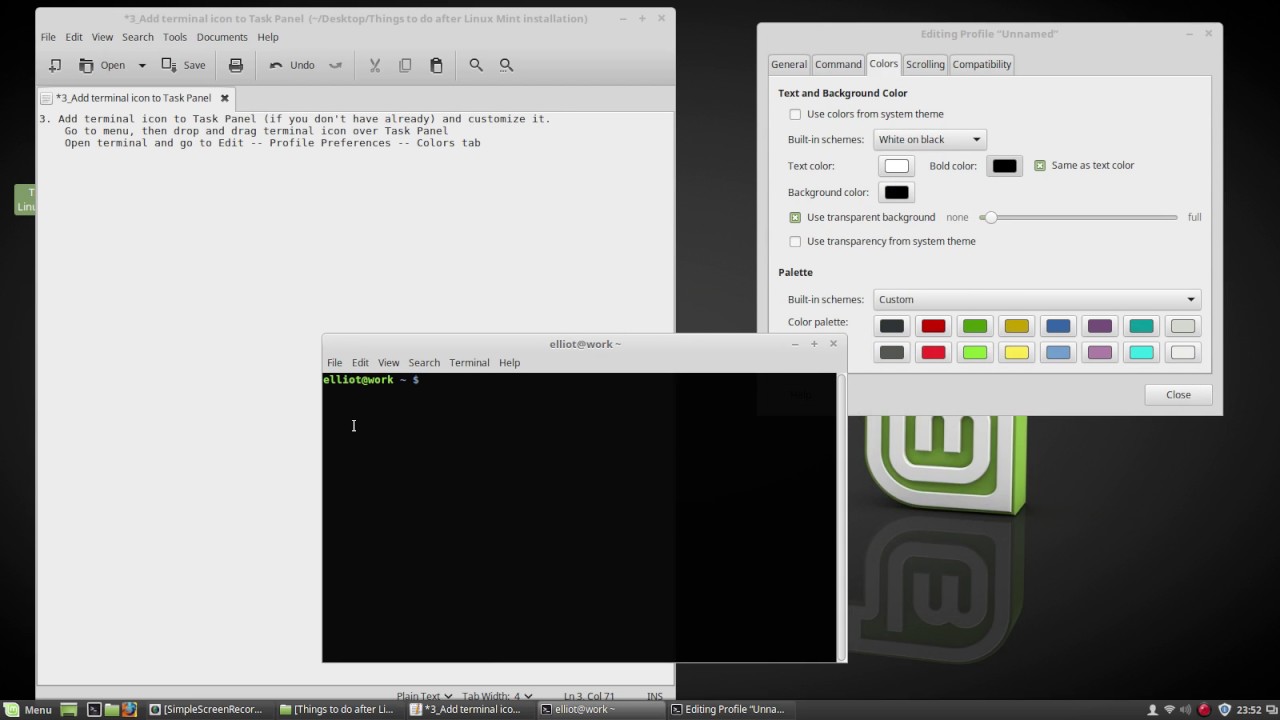1280x720 pixels.
Task: Click the Print icon in the toolbar
Action: tap(236, 65)
